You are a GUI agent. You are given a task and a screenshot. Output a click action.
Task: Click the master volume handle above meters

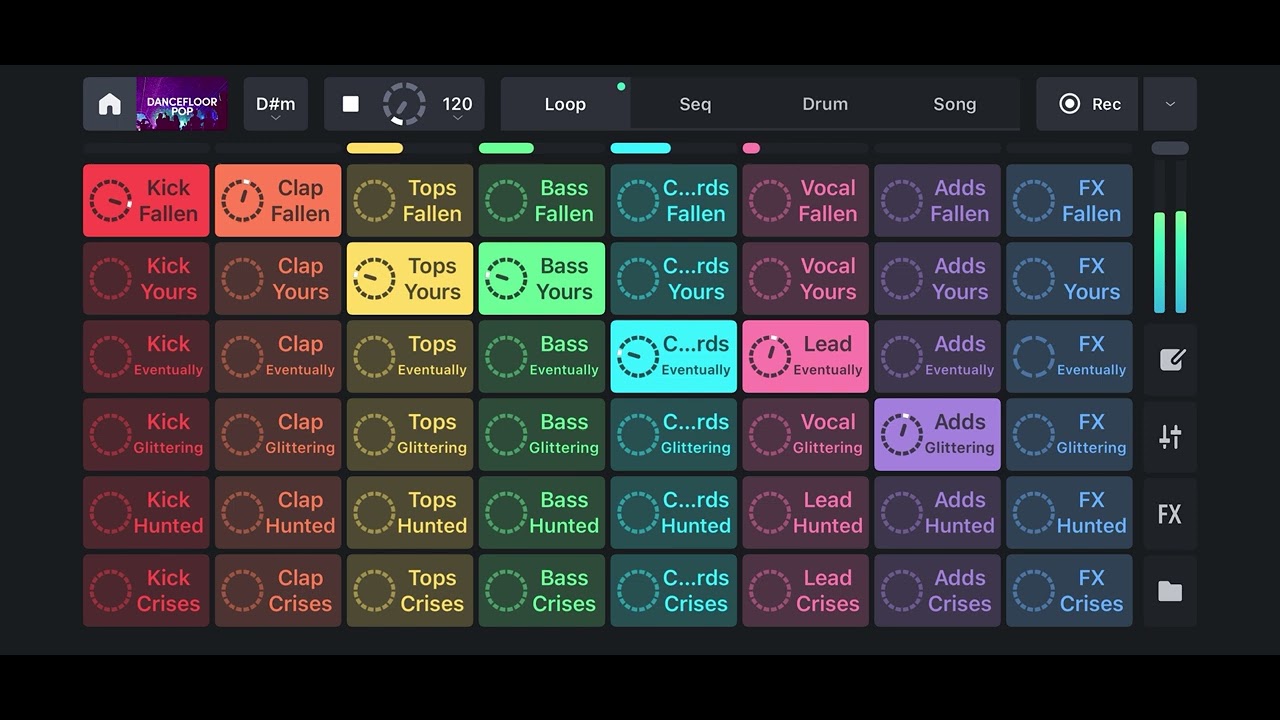tap(1170, 148)
